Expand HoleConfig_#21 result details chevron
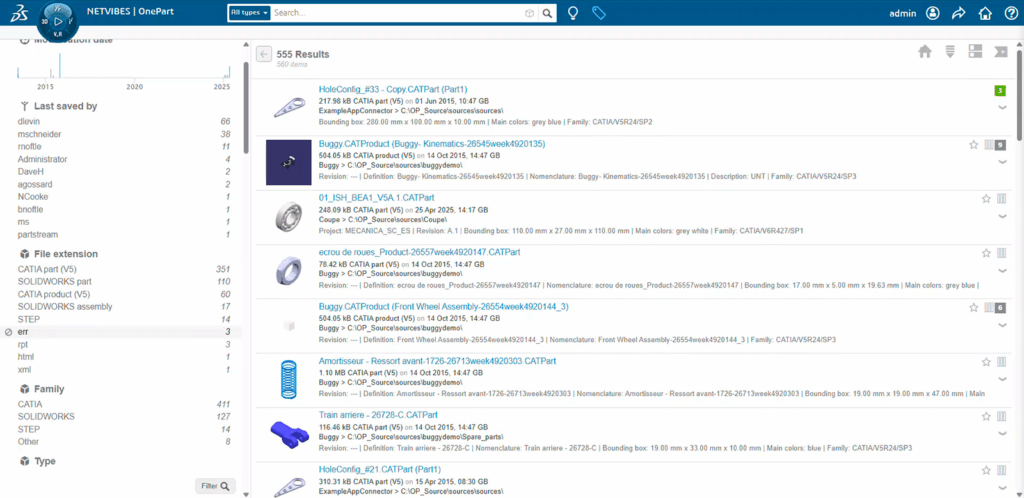1024x498 pixels. point(1002,488)
